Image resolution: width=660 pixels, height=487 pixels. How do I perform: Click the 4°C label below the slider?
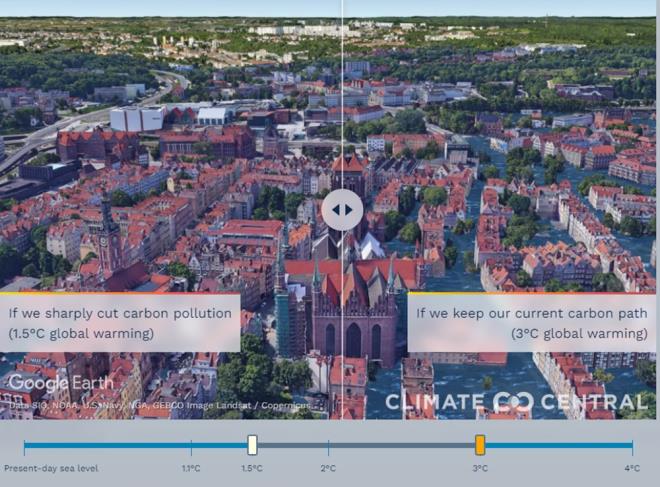[632, 468]
